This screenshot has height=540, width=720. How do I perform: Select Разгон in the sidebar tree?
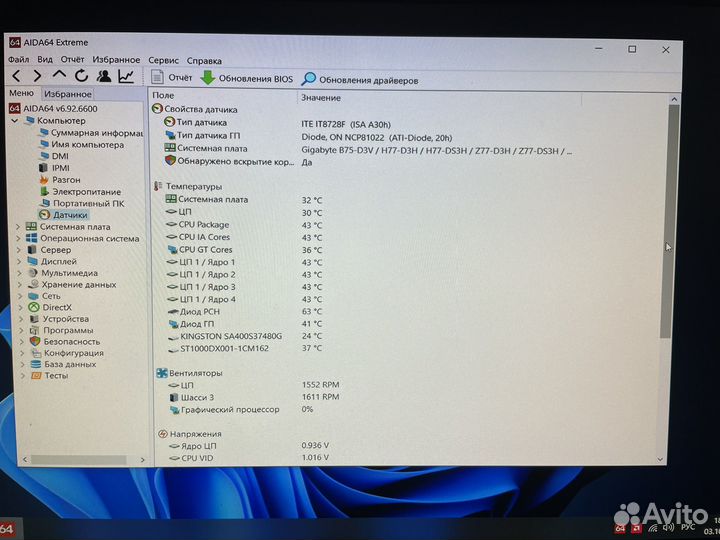[66, 180]
